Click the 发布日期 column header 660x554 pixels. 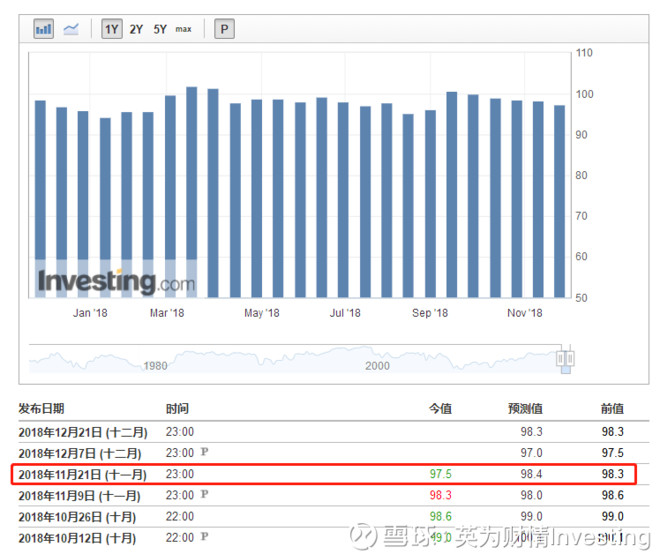pyautogui.click(x=41, y=408)
